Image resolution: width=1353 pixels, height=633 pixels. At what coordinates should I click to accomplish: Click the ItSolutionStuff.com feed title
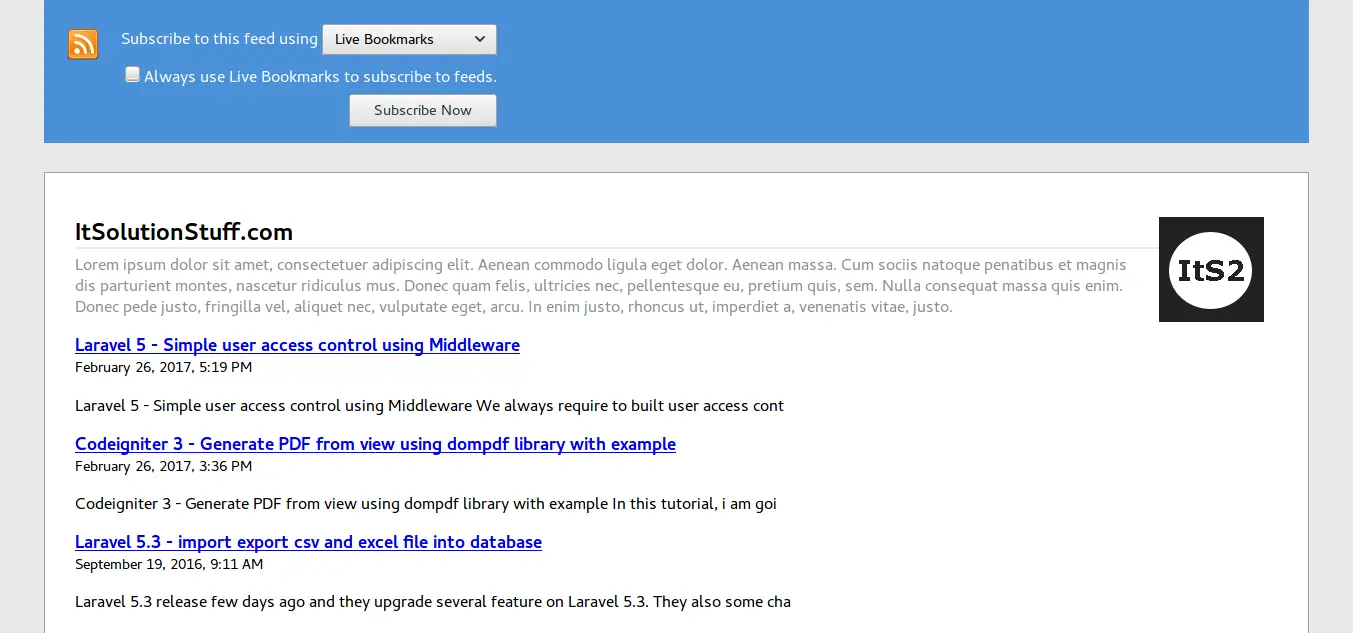(184, 232)
